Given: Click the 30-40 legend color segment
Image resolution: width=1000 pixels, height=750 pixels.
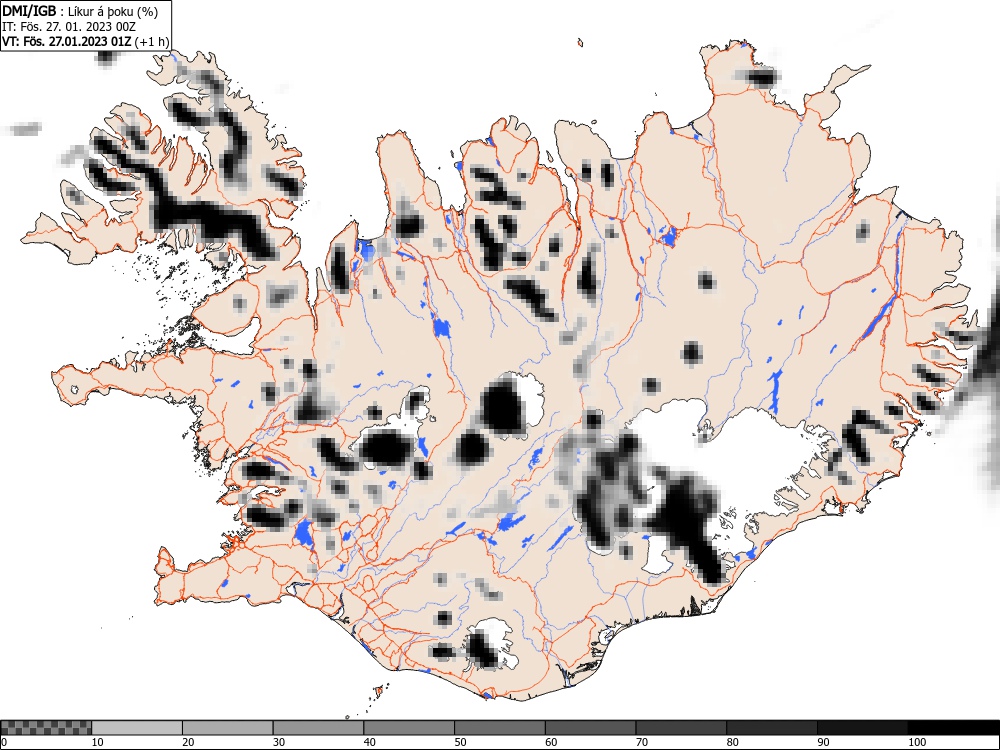Looking at the screenshot, I should (x=318, y=728).
